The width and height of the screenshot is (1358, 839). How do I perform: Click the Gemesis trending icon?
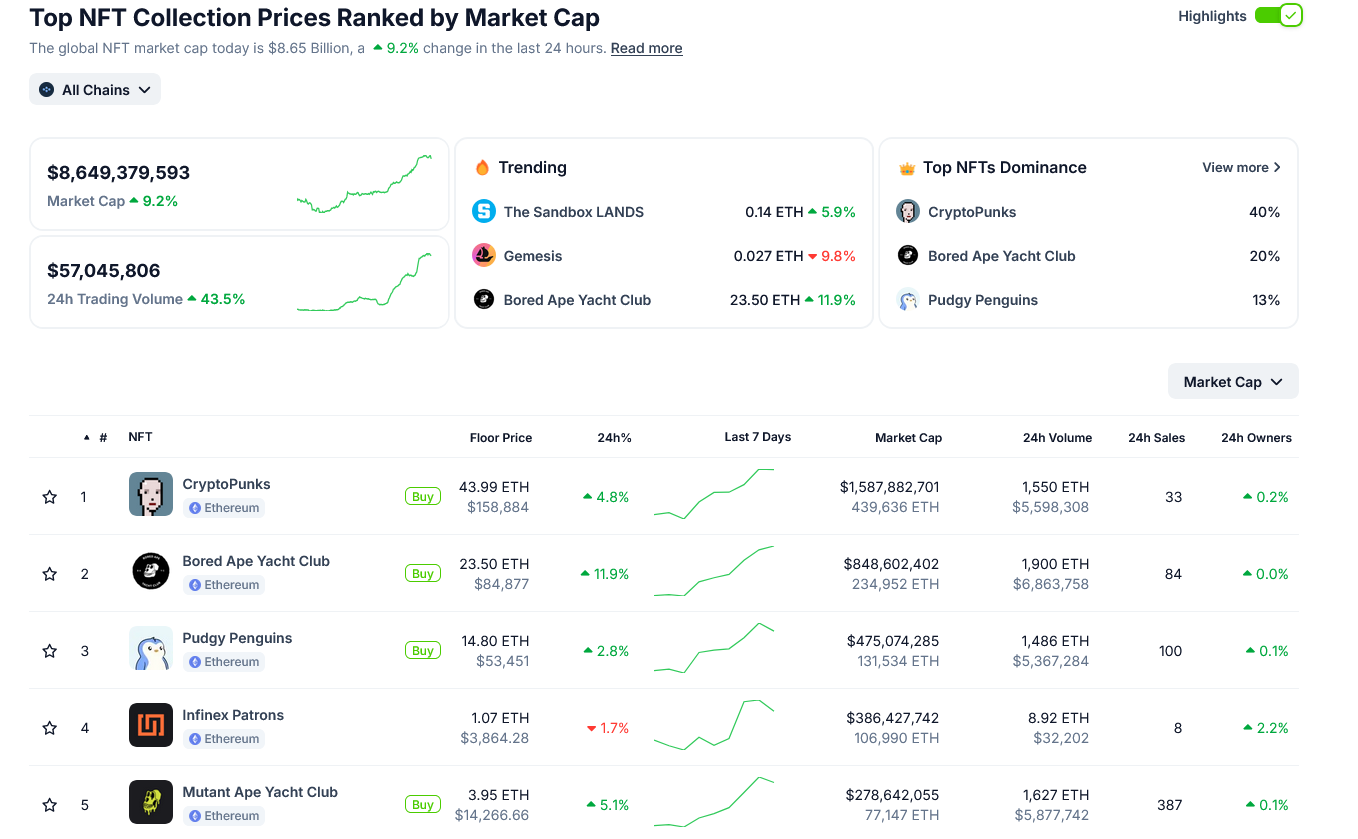coord(484,255)
